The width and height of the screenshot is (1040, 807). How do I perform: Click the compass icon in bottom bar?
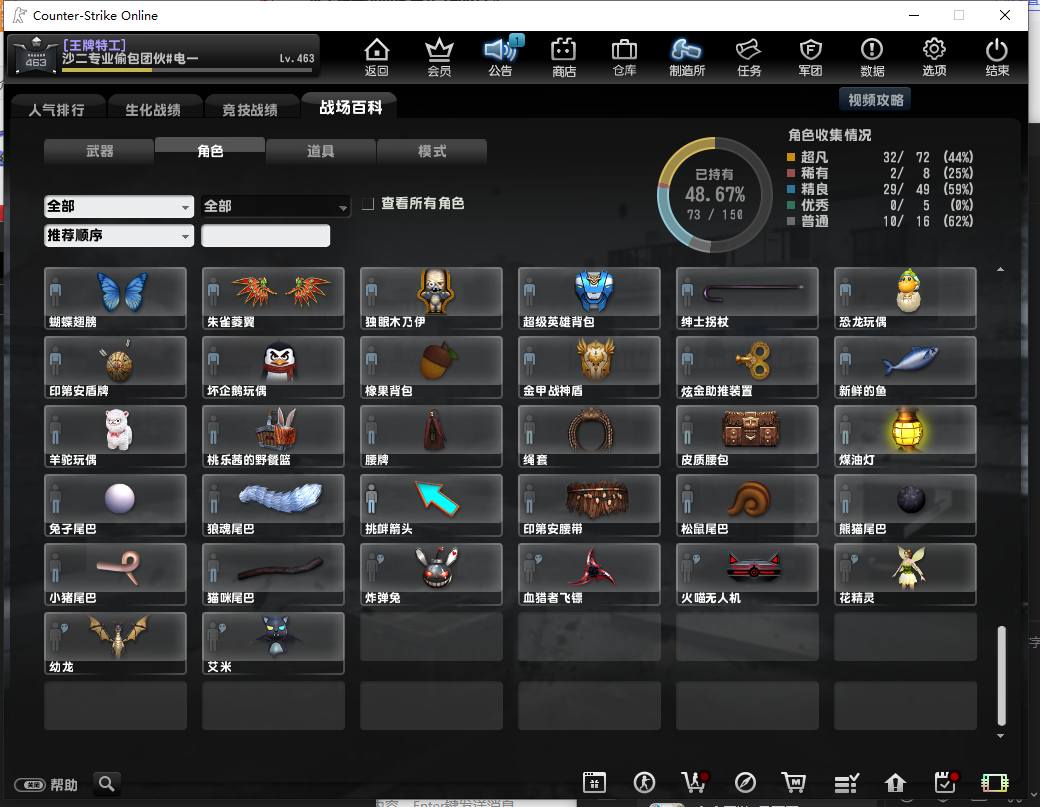pyautogui.click(x=745, y=783)
